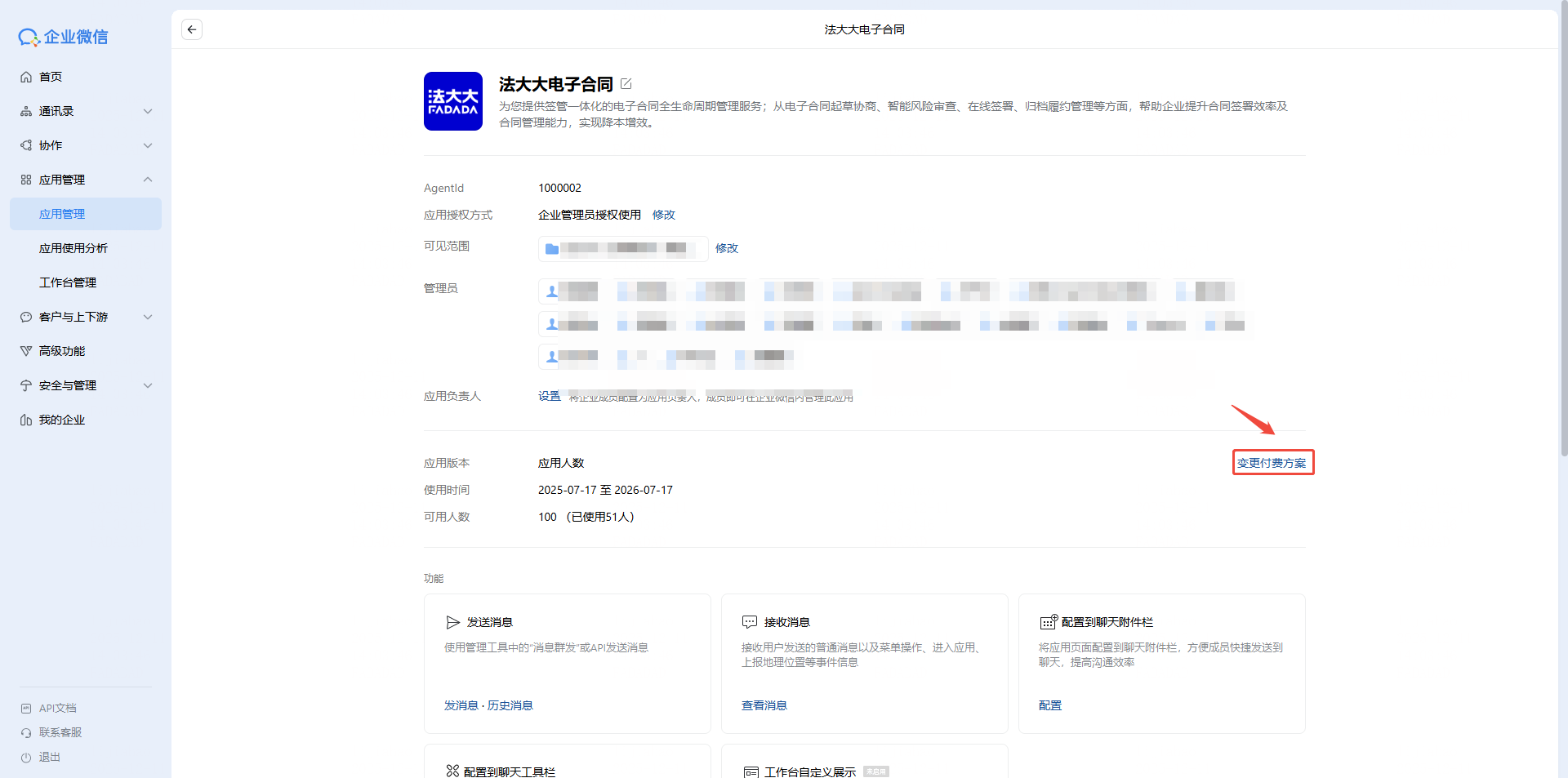The height and width of the screenshot is (778, 1568).
Task: Click the 首页 house icon
Action: (26, 77)
